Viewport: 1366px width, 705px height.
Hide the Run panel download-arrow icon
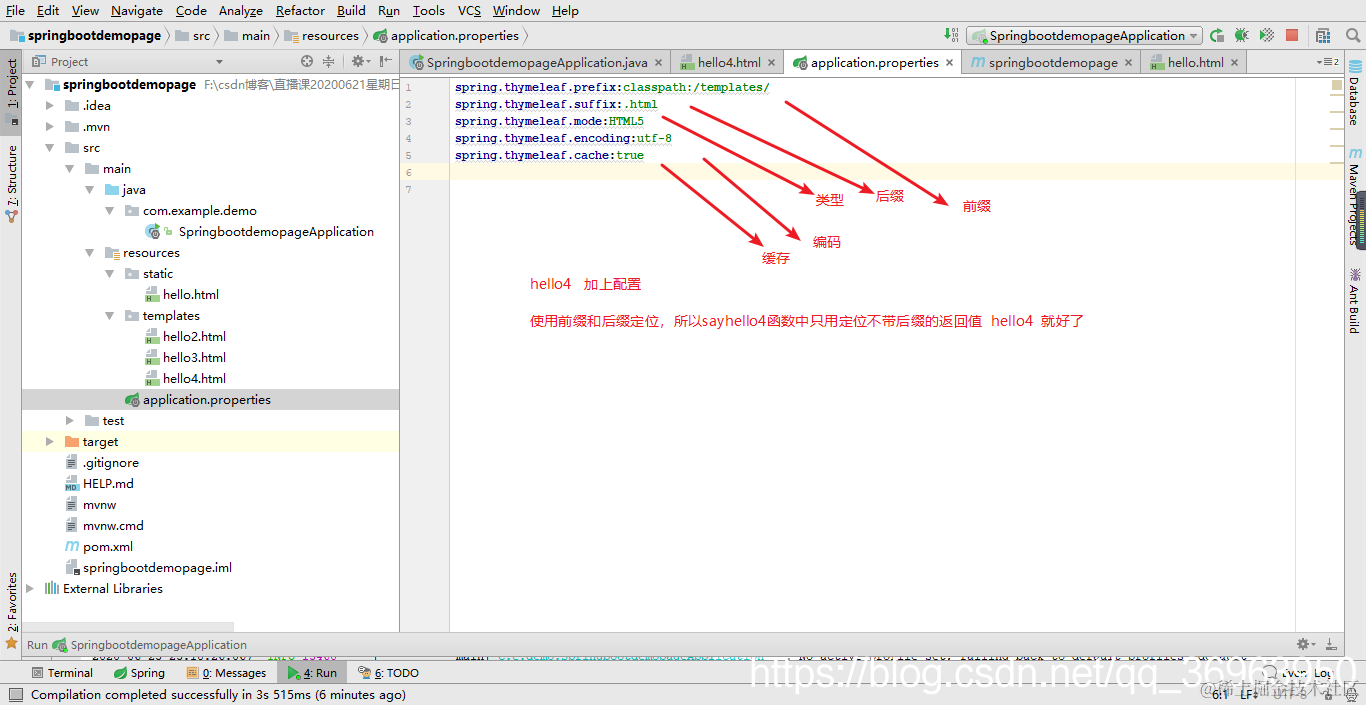pos(1331,645)
